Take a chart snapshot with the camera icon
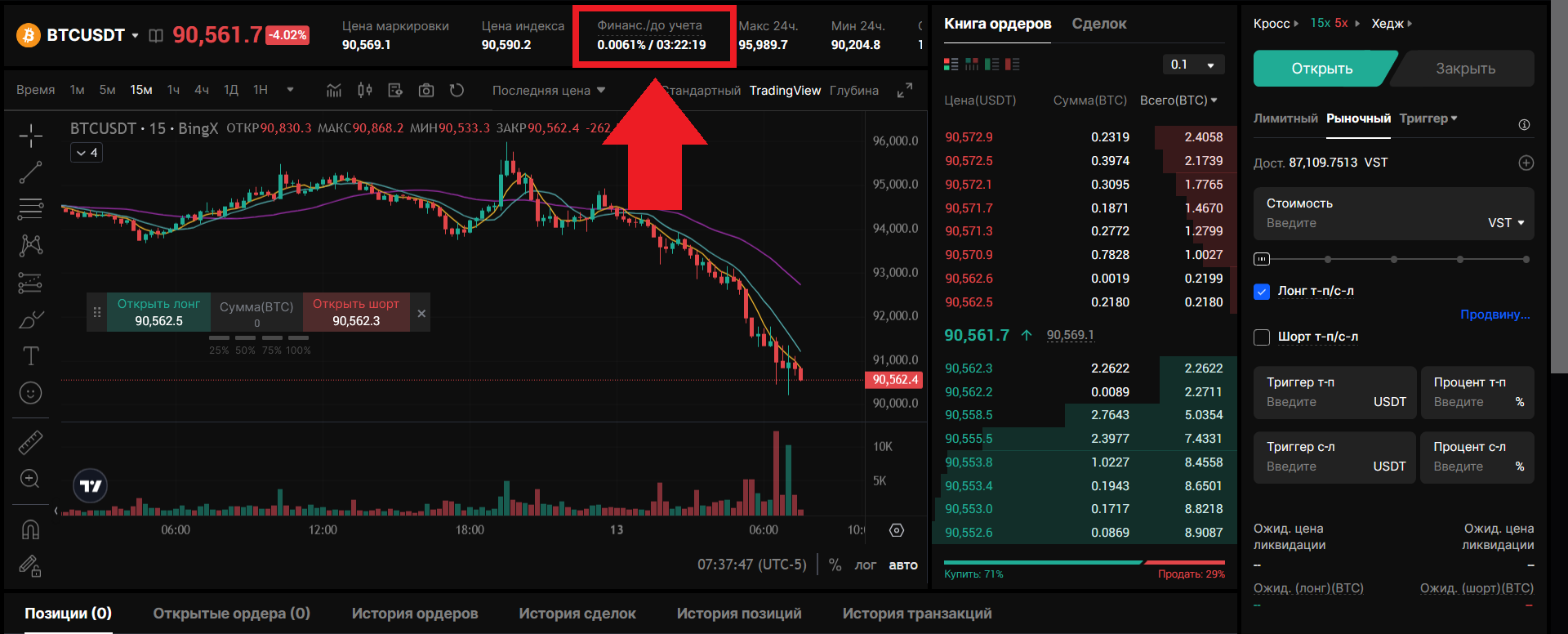The width and height of the screenshot is (1568, 634). (x=426, y=90)
